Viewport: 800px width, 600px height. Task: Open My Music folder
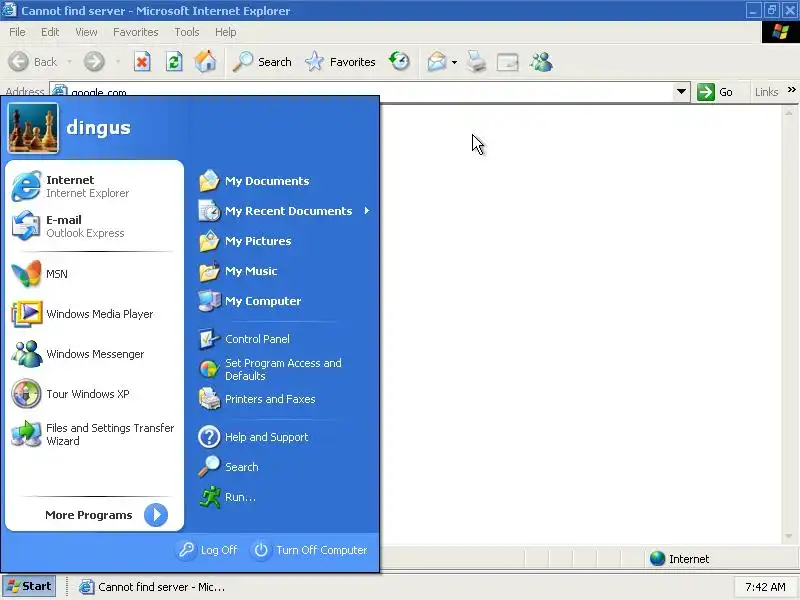(284, 271)
